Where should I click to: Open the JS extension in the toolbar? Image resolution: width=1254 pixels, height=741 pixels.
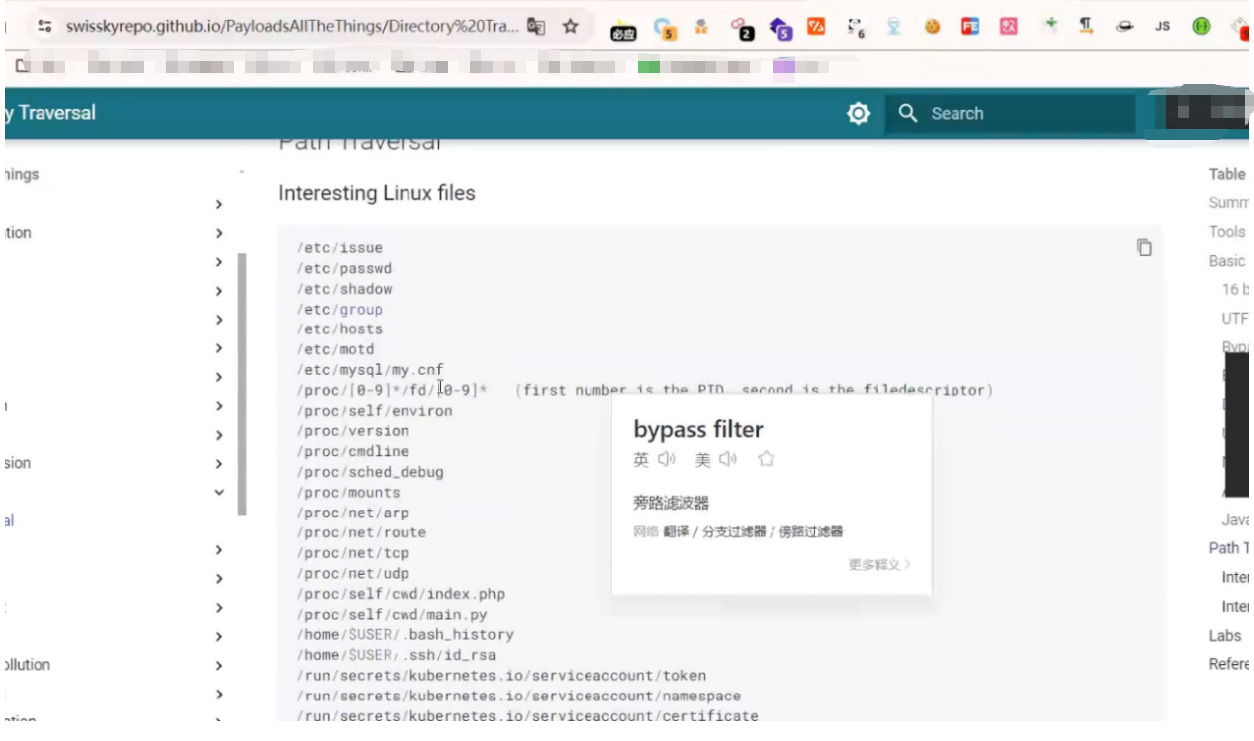(1162, 27)
